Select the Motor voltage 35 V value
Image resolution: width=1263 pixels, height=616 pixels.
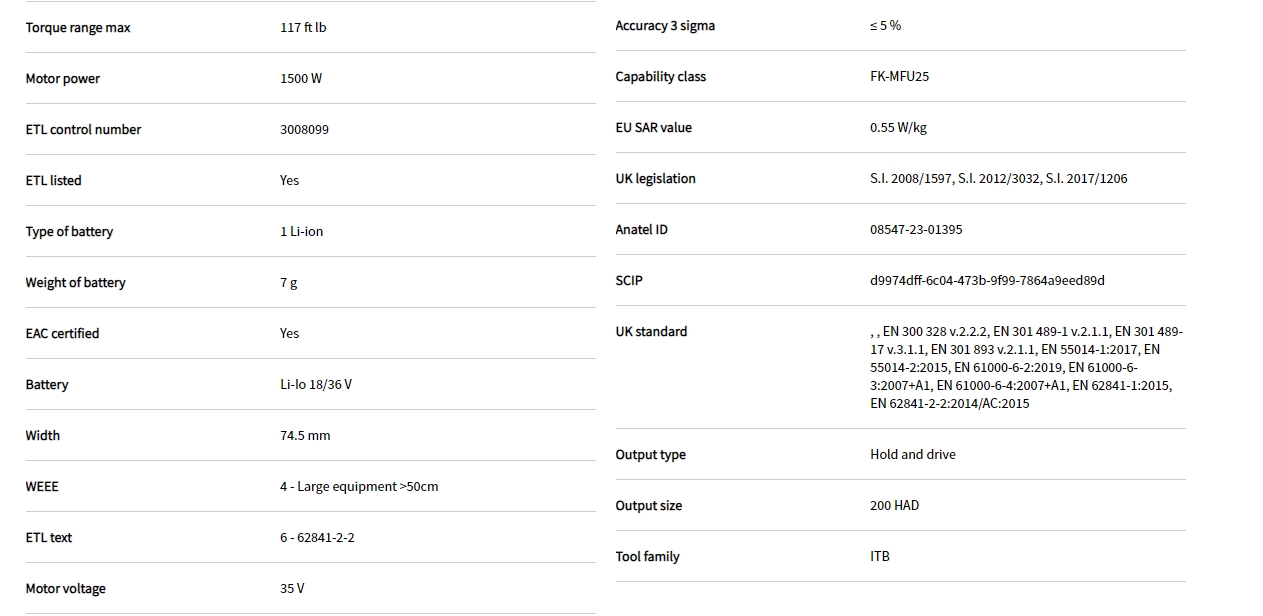click(x=292, y=589)
